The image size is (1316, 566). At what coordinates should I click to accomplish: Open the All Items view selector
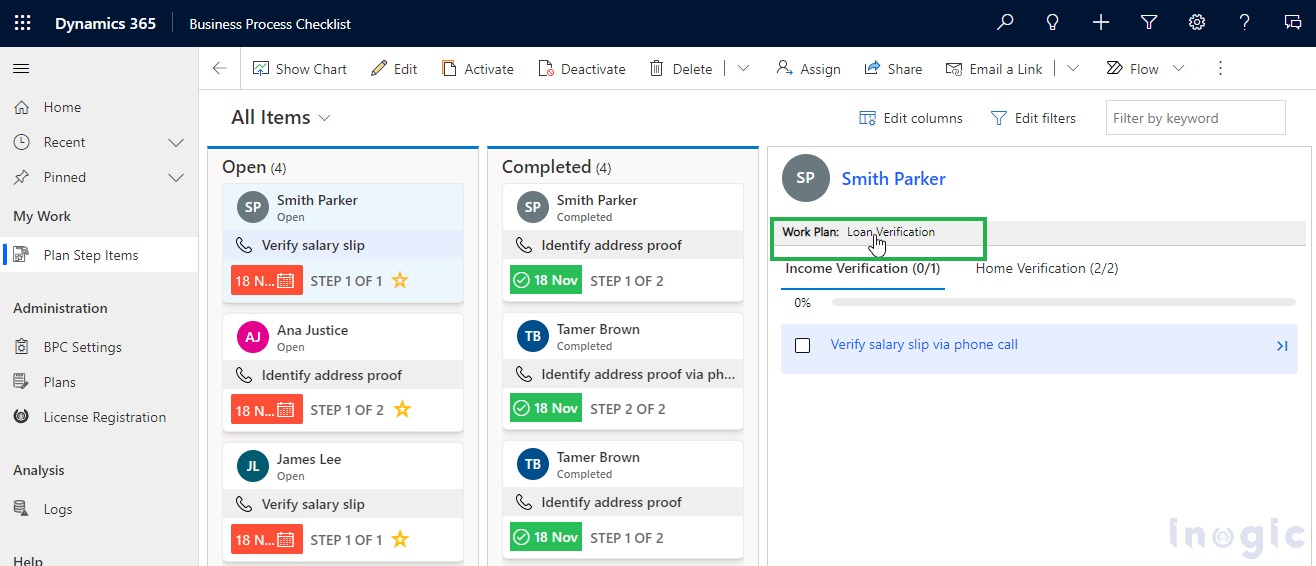pyautogui.click(x=281, y=117)
